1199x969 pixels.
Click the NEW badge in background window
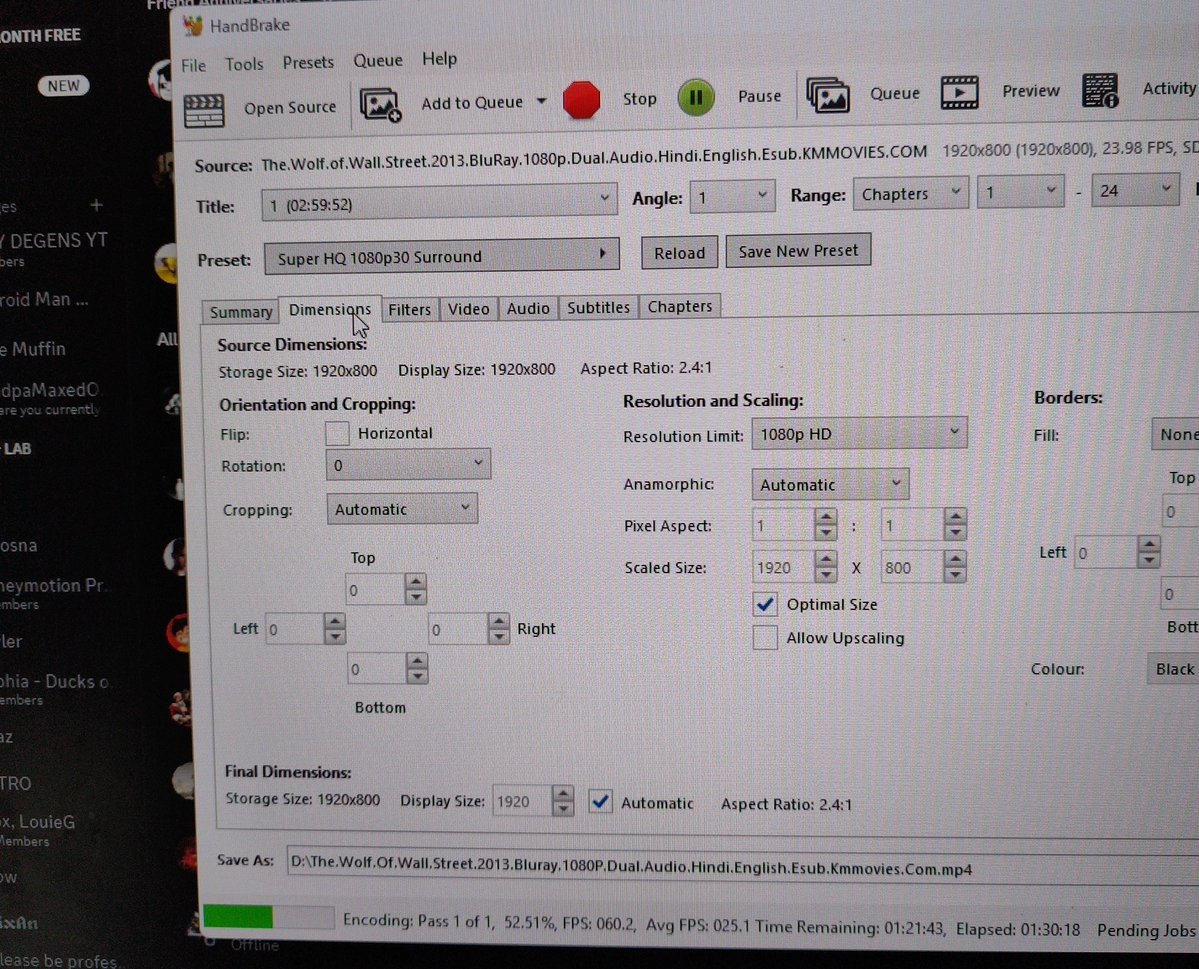63,86
